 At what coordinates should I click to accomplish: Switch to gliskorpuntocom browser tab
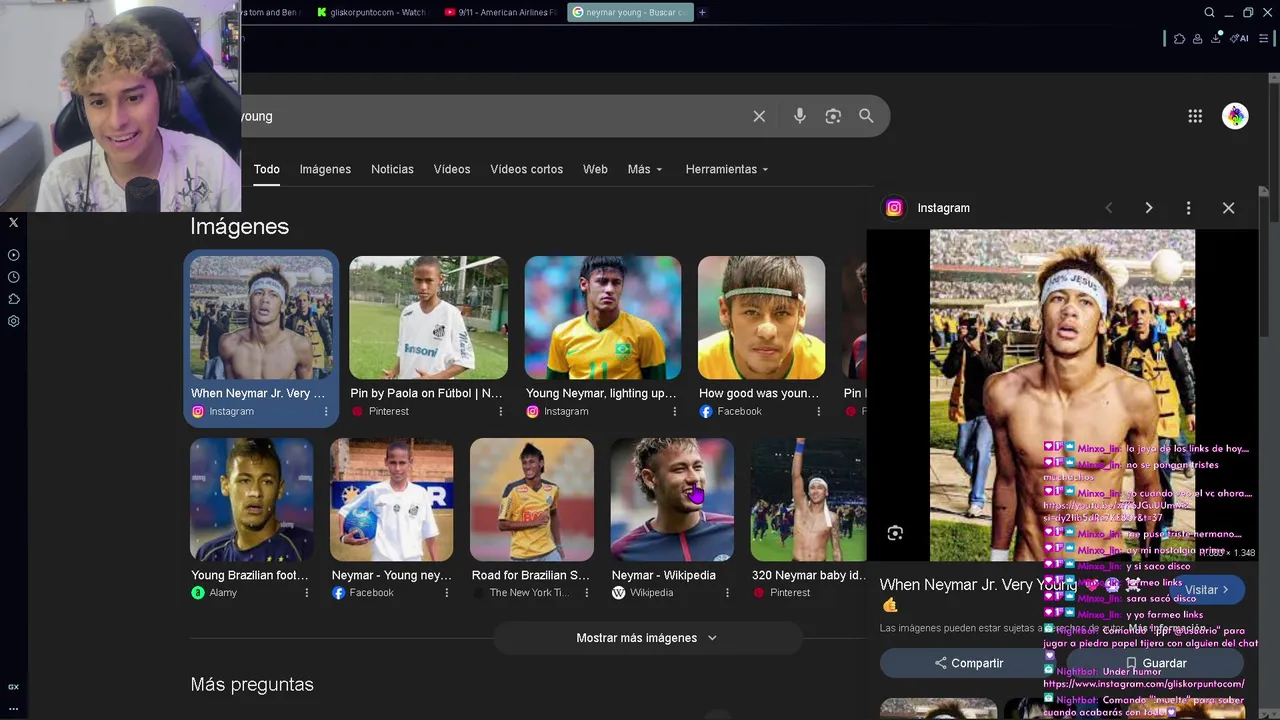pyautogui.click(x=371, y=12)
